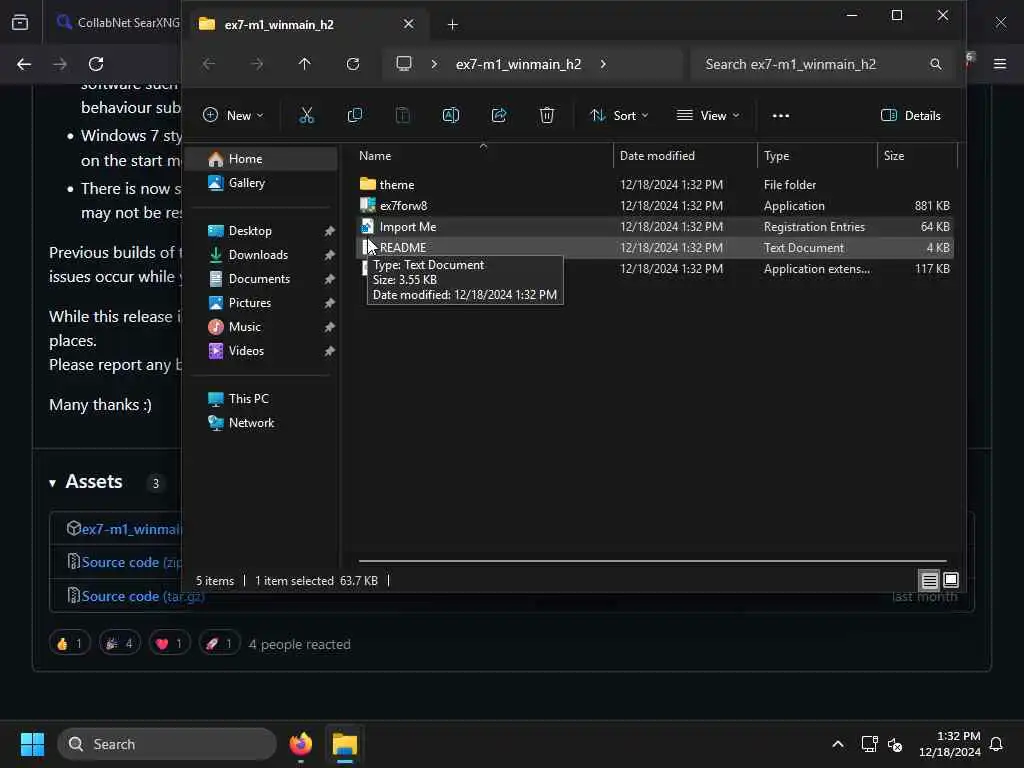Open Source code (zip) link in browser
Screen dimensions: 1024x768
[x=131, y=562]
